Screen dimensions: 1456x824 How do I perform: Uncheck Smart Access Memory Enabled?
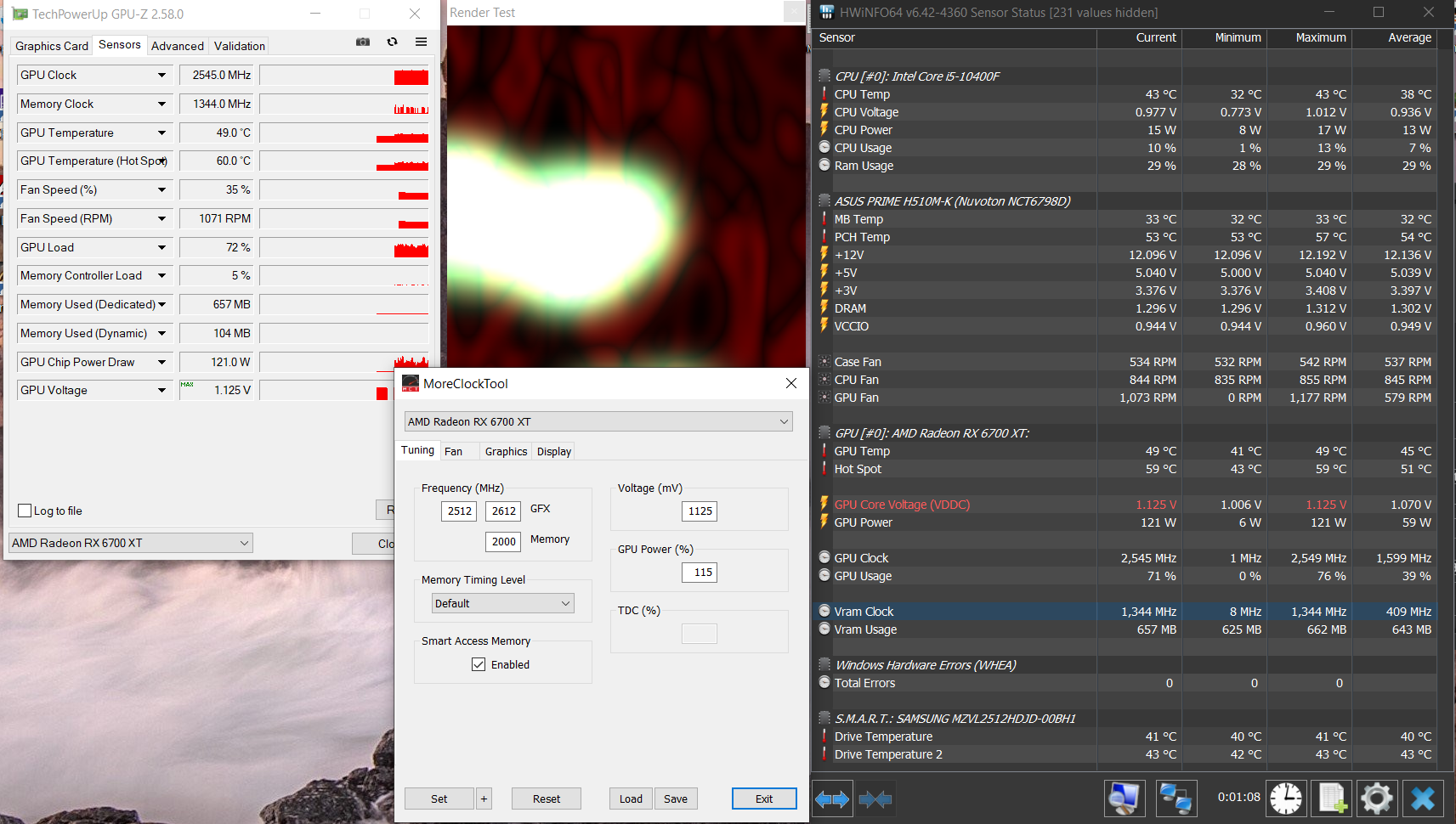[479, 664]
